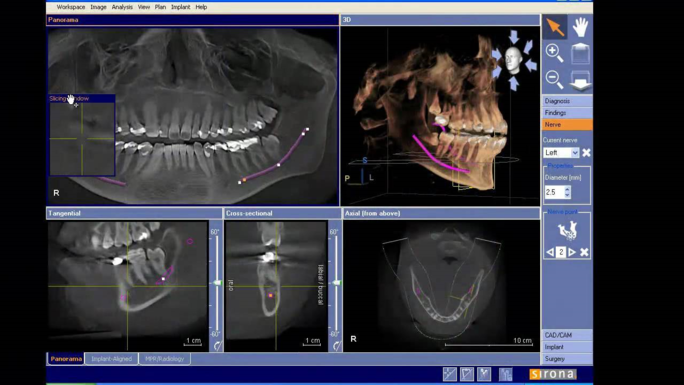This screenshot has width=684, height=385.
Task: Click the Diameter value input field
Action: [x=554, y=192]
